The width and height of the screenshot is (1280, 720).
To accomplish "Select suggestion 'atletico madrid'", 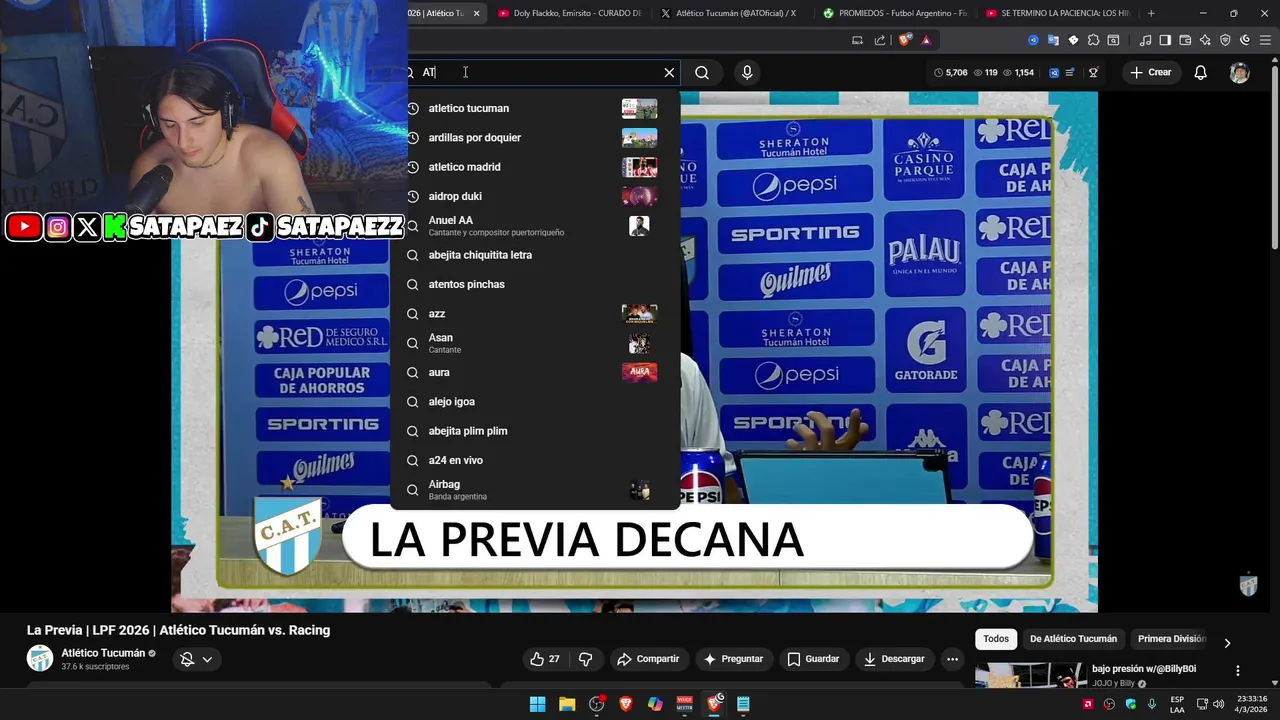I will coord(535,167).
